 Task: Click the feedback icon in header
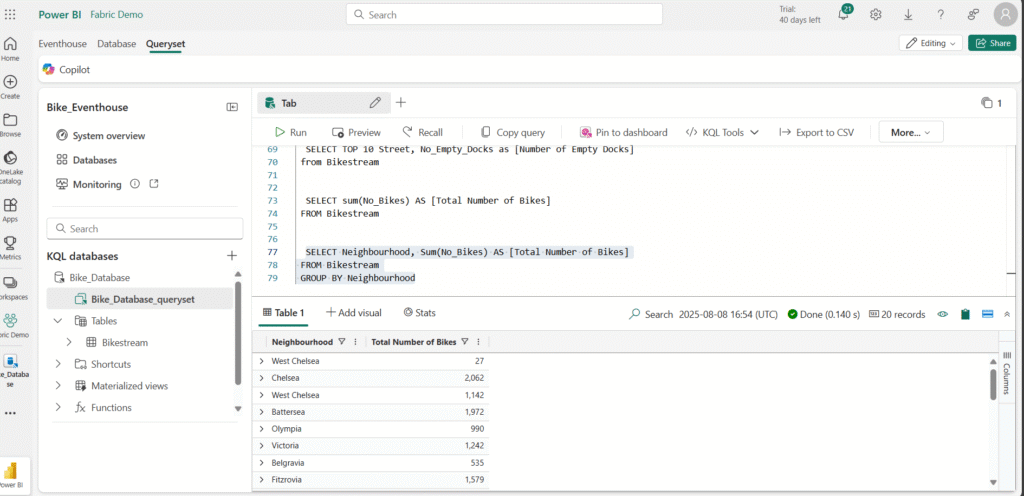point(973,14)
